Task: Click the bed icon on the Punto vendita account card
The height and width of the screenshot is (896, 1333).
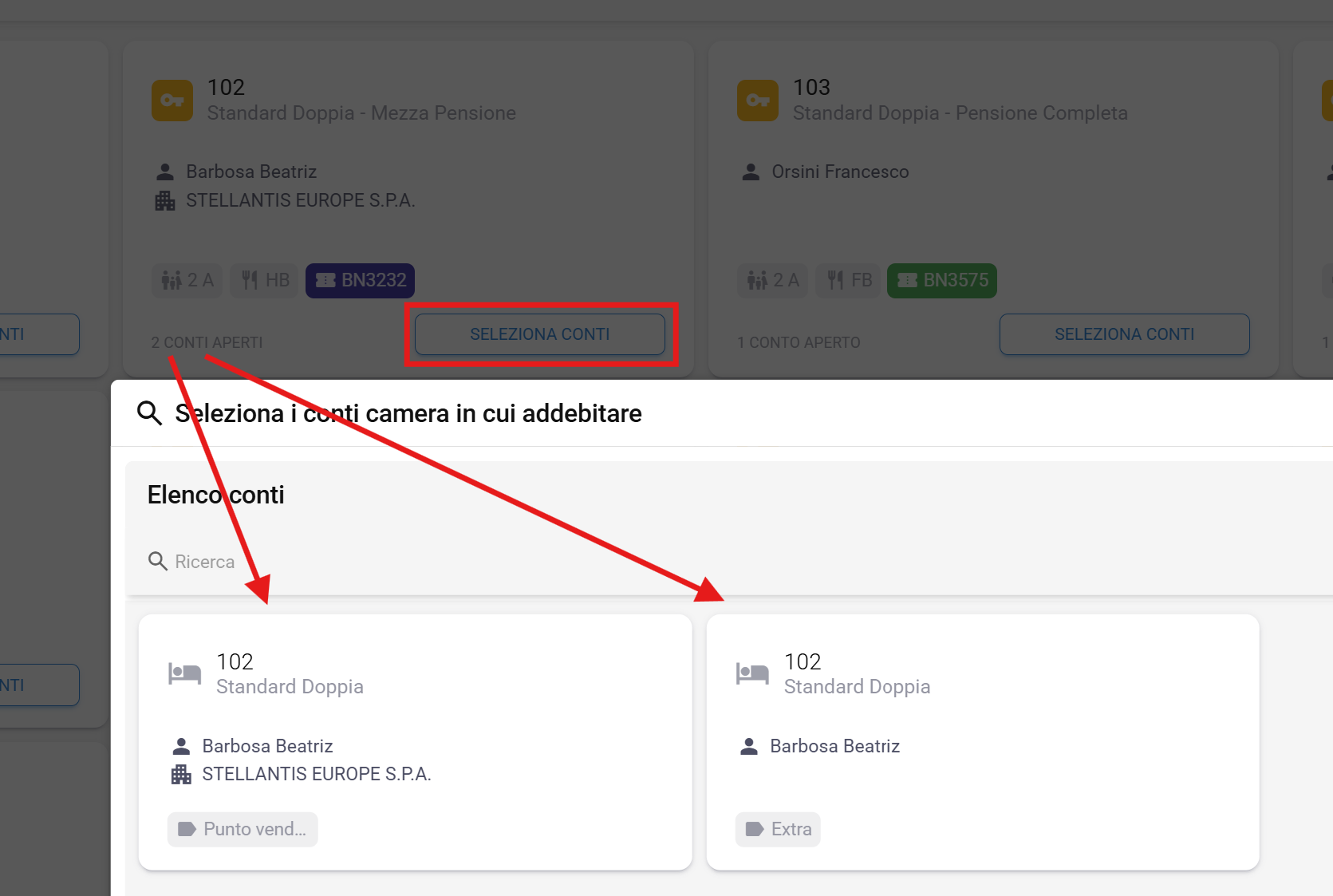Action: click(184, 673)
